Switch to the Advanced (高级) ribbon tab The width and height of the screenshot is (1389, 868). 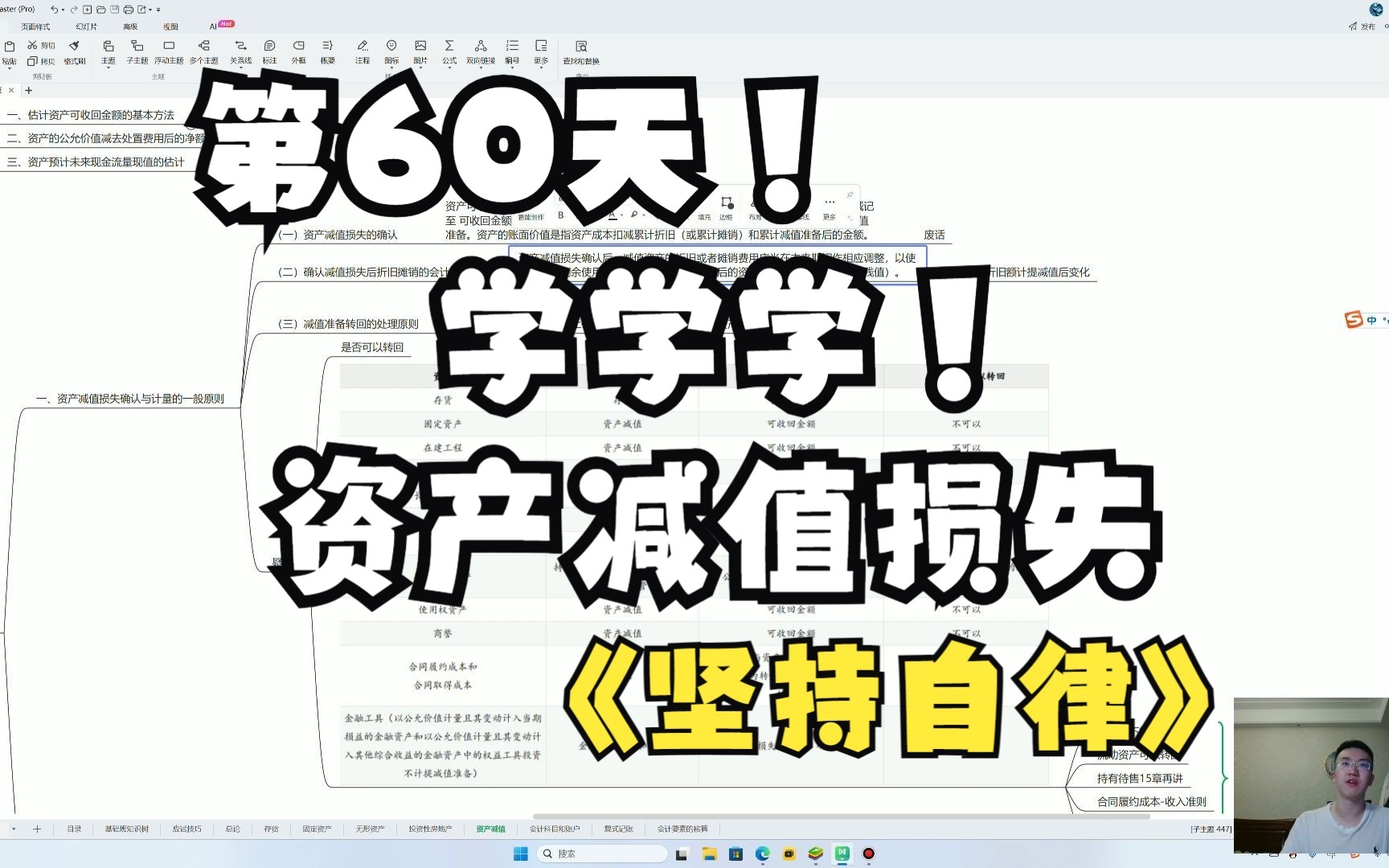pos(130,27)
